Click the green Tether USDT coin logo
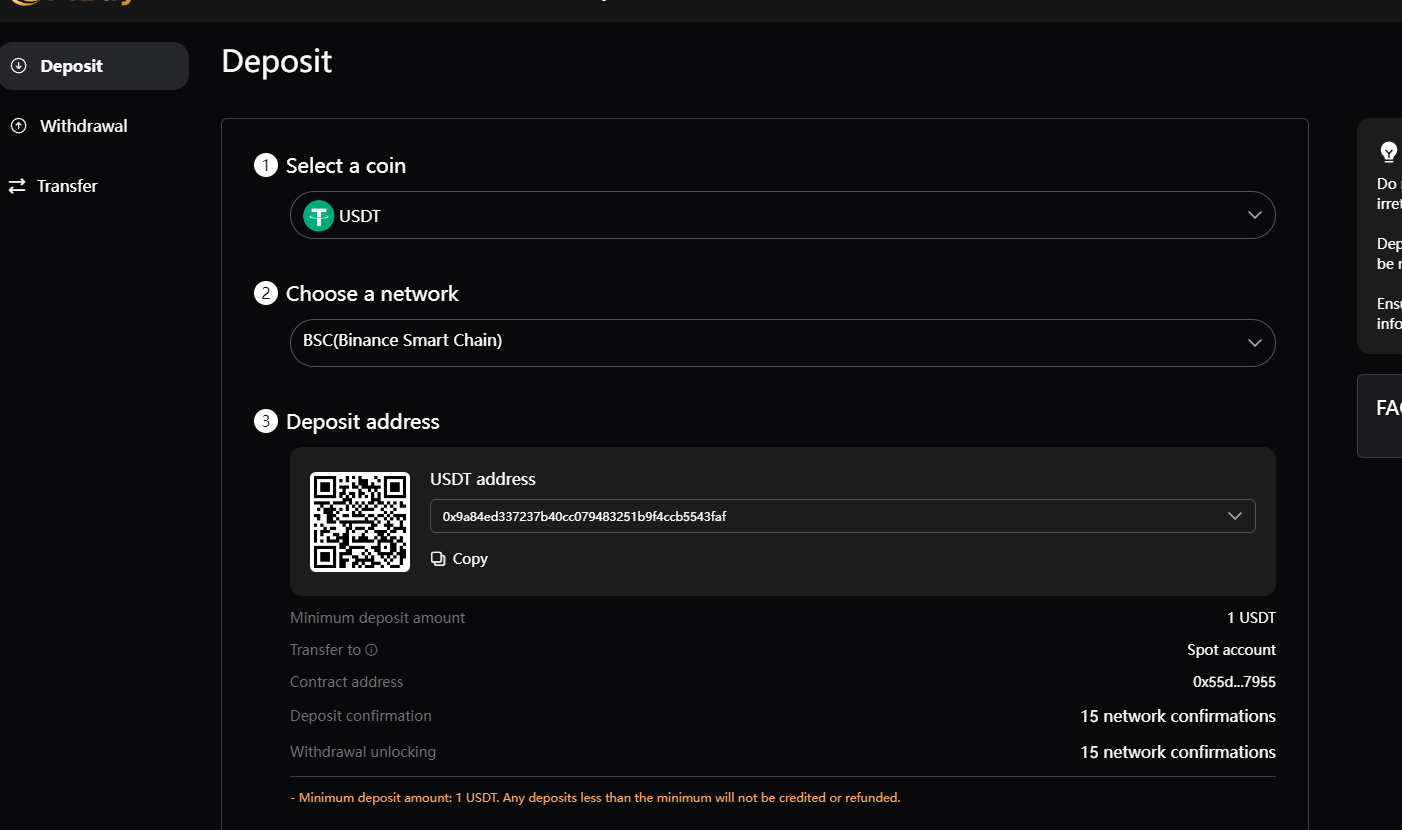1402x830 pixels. pos(318,216)
